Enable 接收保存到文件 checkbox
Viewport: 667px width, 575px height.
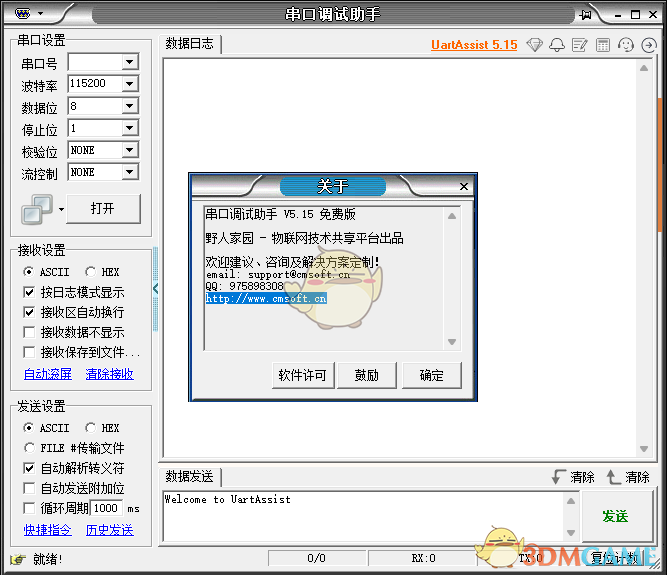point(29,352)
